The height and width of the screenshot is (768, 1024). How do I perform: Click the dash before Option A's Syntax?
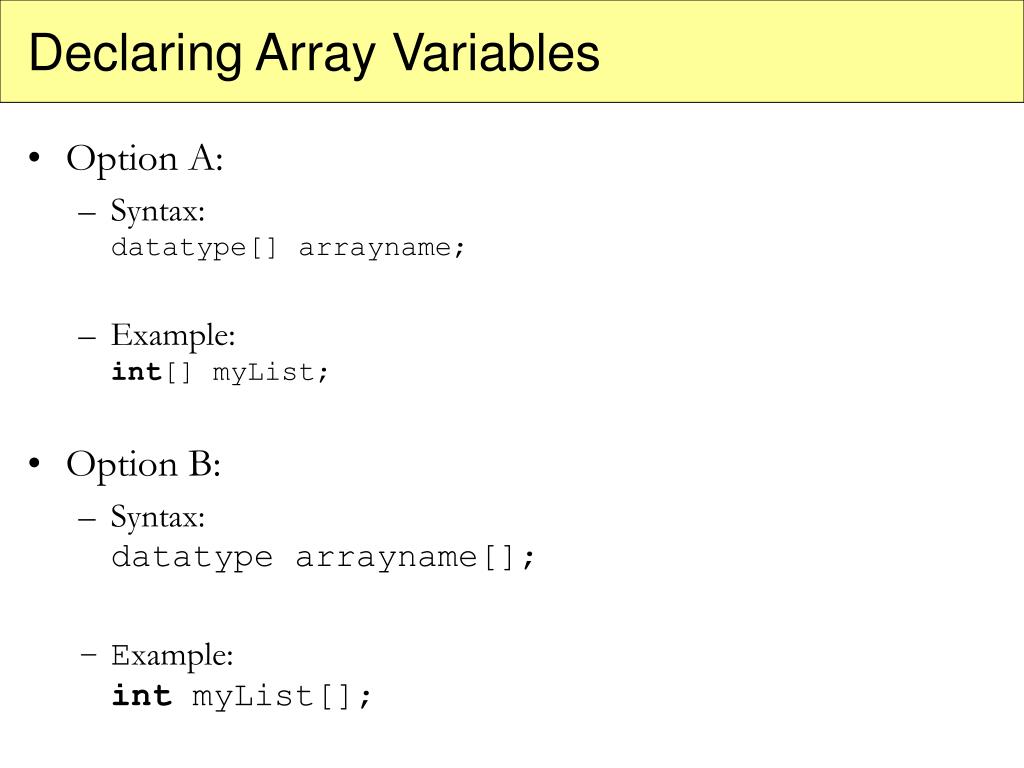pyautogui.click(x=87, y=213)
